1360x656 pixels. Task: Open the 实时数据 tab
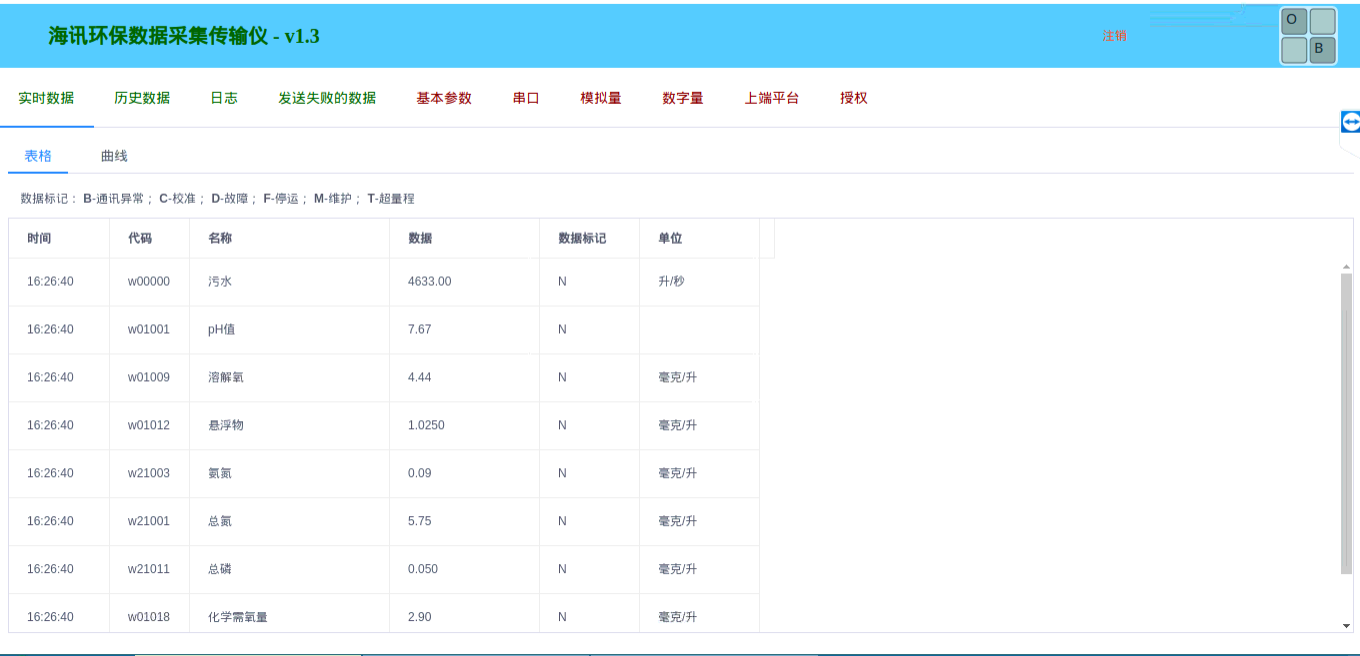click(47, 98)
